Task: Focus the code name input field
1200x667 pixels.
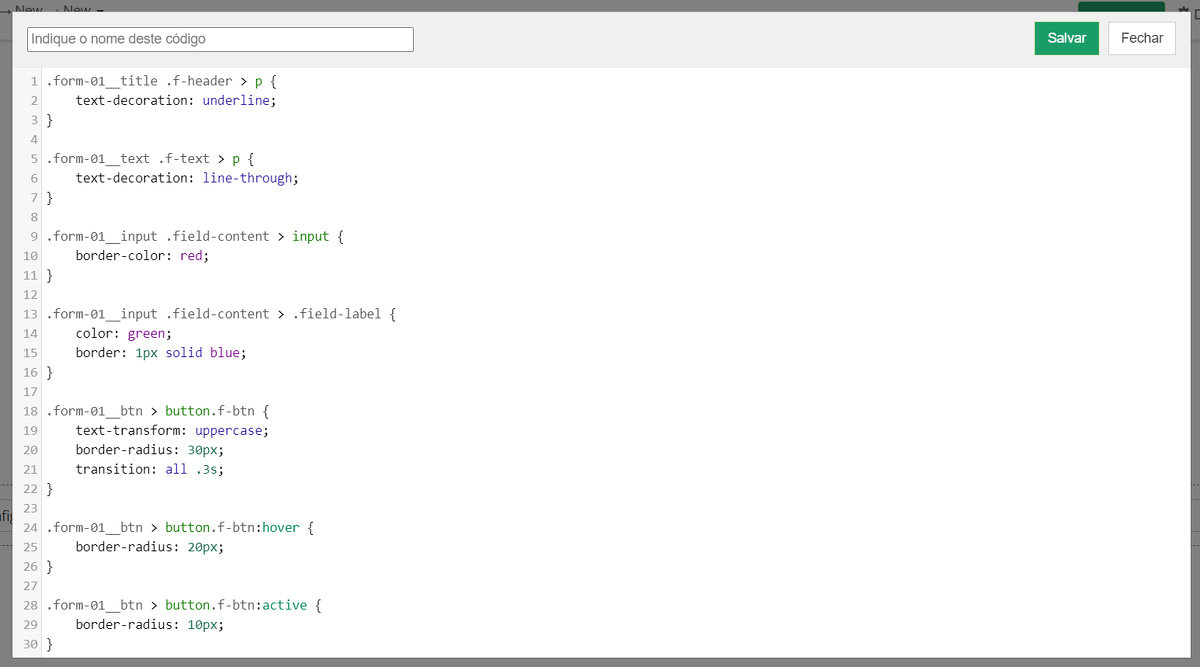Action: [x=220, y=39]
